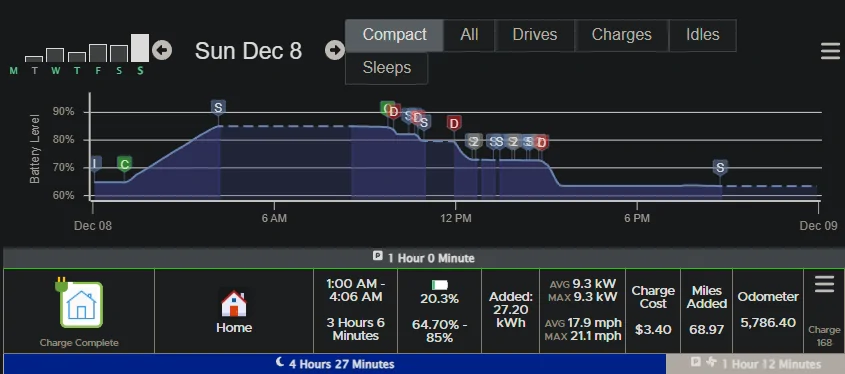The height and width of the screenshot is (374, 845).
Task: Click the red D drive marker at 12 PM
Action: tap(454, 123)
